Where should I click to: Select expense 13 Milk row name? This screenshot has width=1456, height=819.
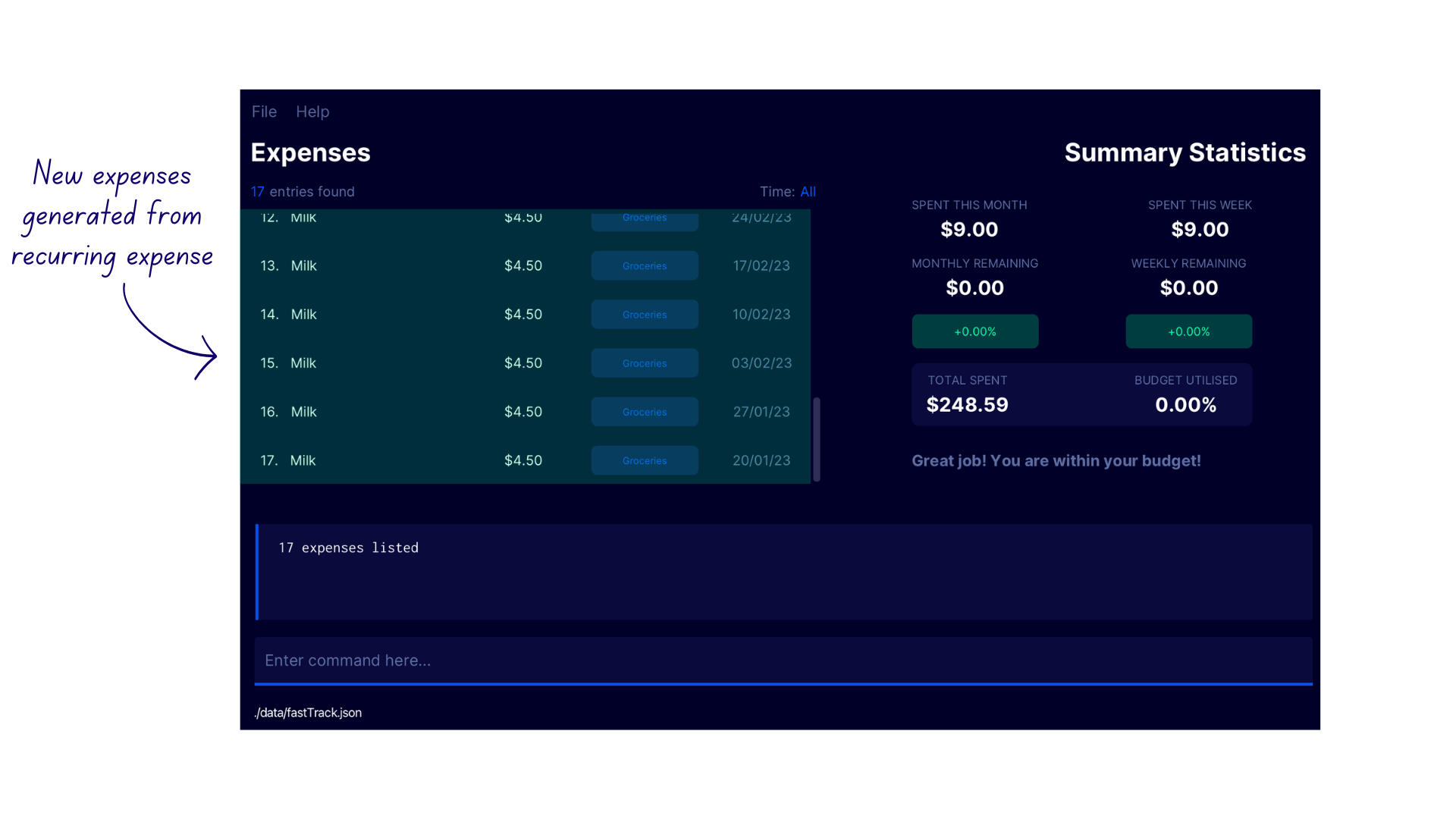point(303,265)
